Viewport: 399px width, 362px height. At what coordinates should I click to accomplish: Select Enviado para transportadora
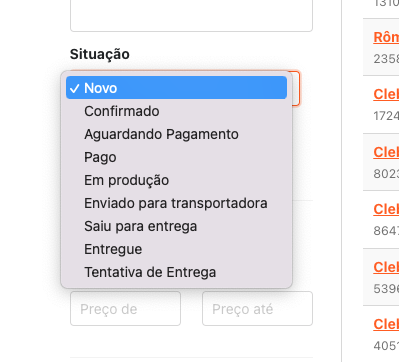pyautogui.click(x=176, y=203)
